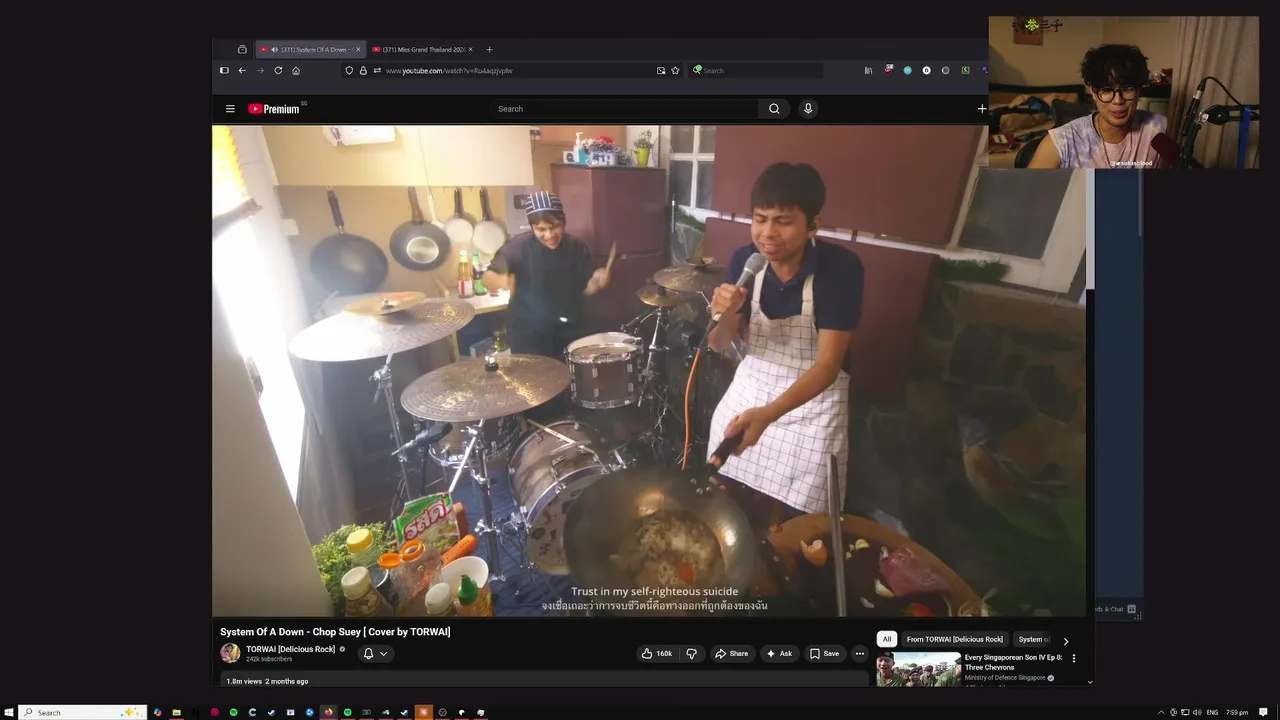
Task: Focus the YouTube search field
Action: [x=624, y=109]
